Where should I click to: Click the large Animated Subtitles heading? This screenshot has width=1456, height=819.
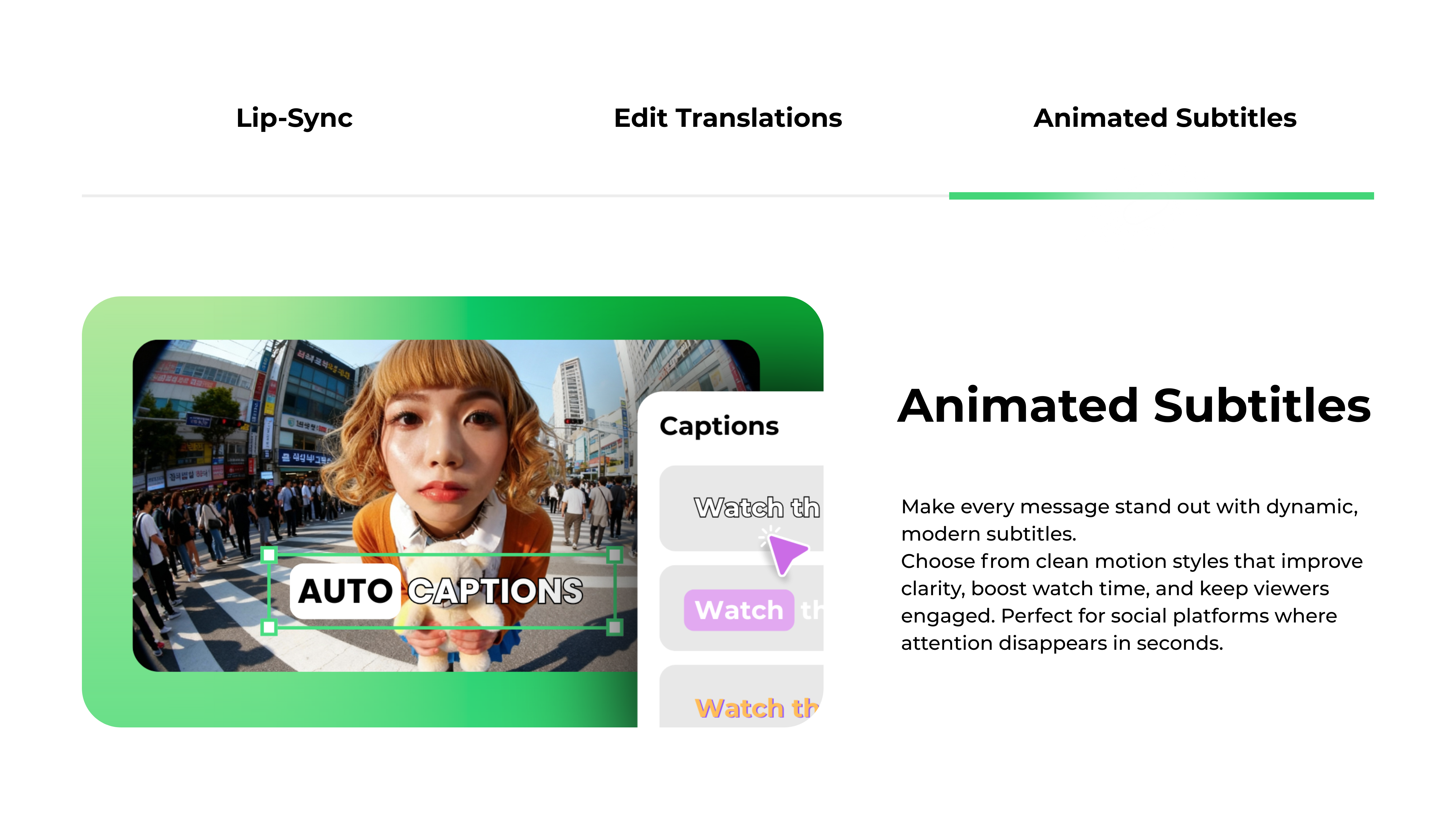point(1134,405)
